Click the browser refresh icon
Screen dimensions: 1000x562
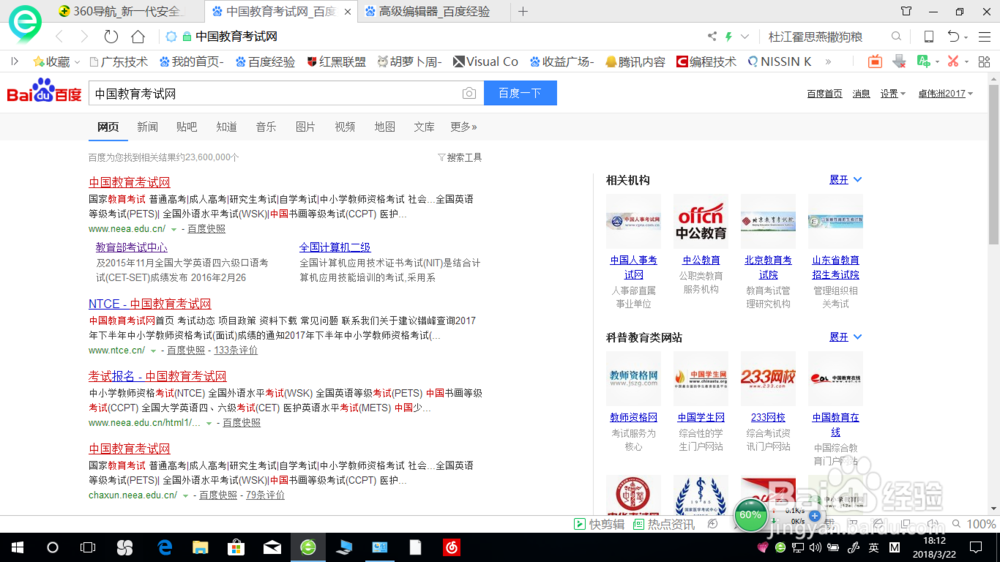pyautogui.click(x=111, y=36)
